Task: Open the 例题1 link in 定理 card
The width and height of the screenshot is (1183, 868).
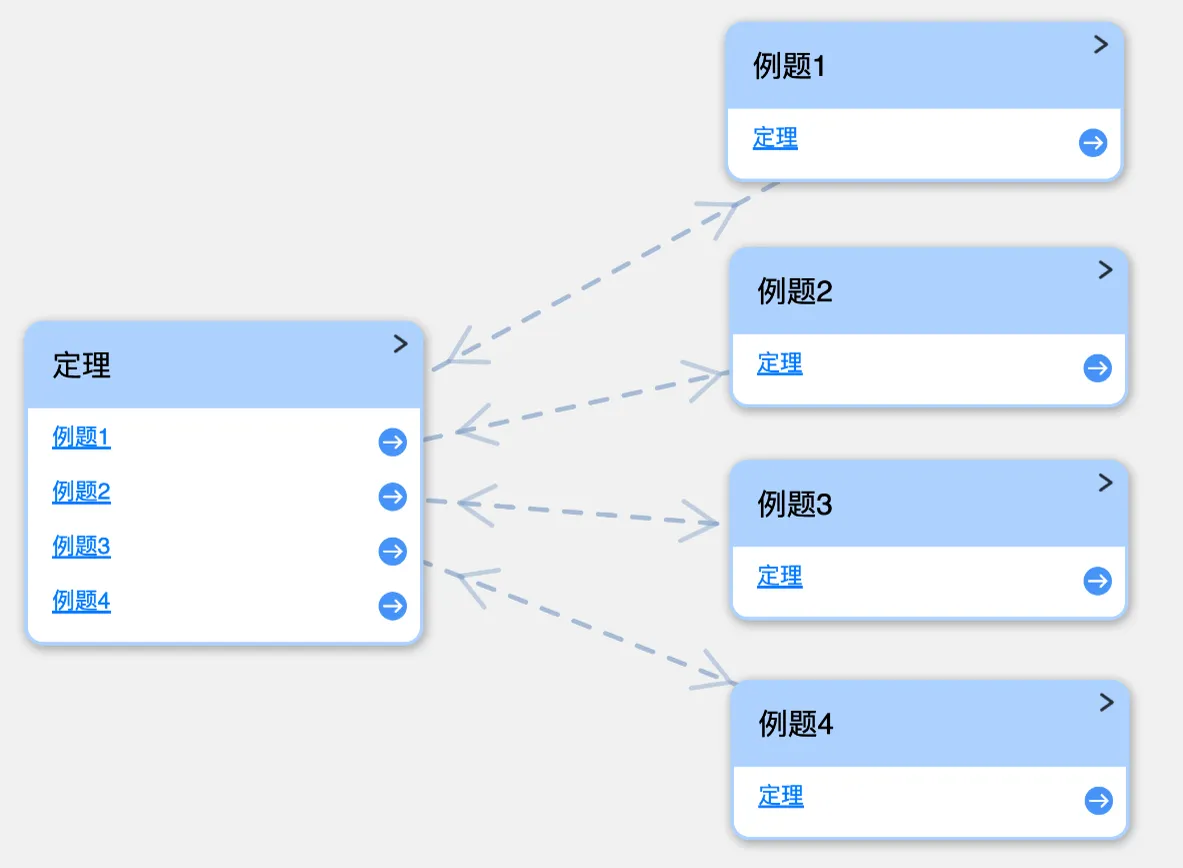Action: pyautogui.click(x=81, y=437)
